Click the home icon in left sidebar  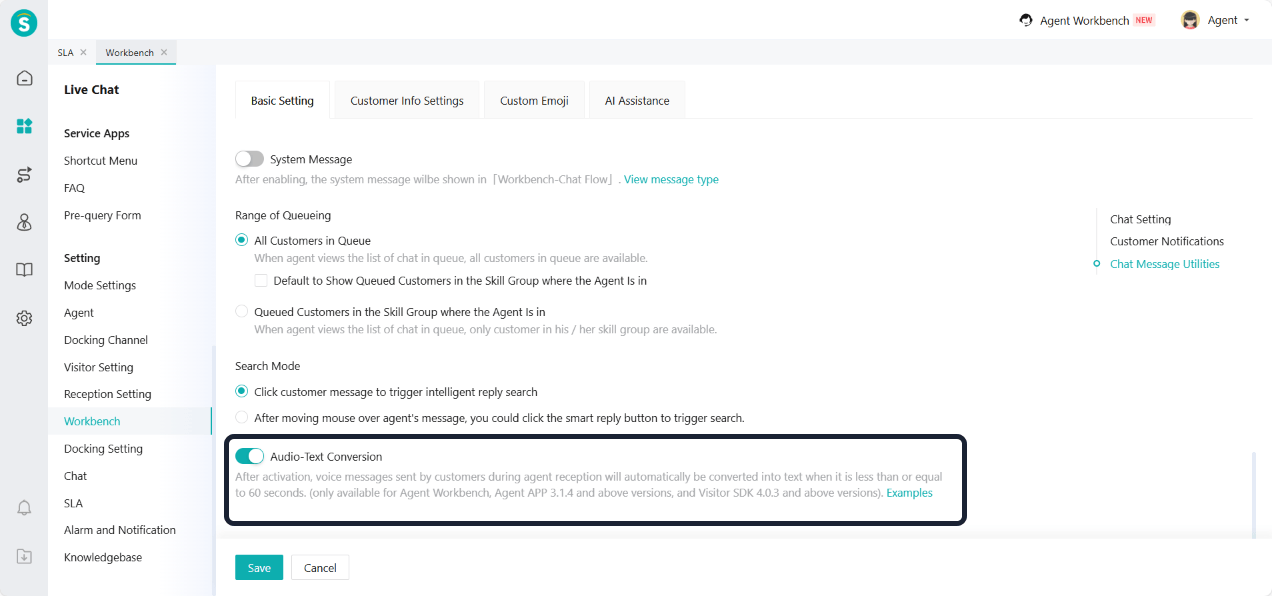[x=24, y=78]
